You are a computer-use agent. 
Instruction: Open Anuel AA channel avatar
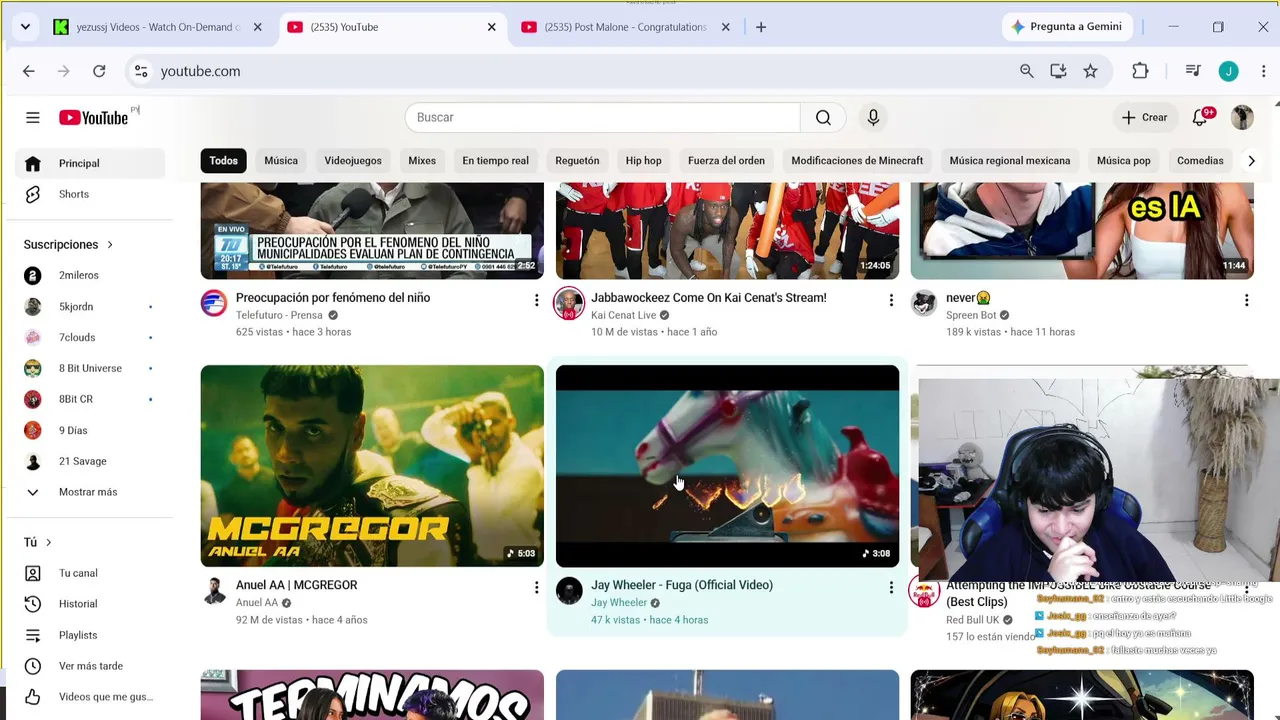coord(214,591)
